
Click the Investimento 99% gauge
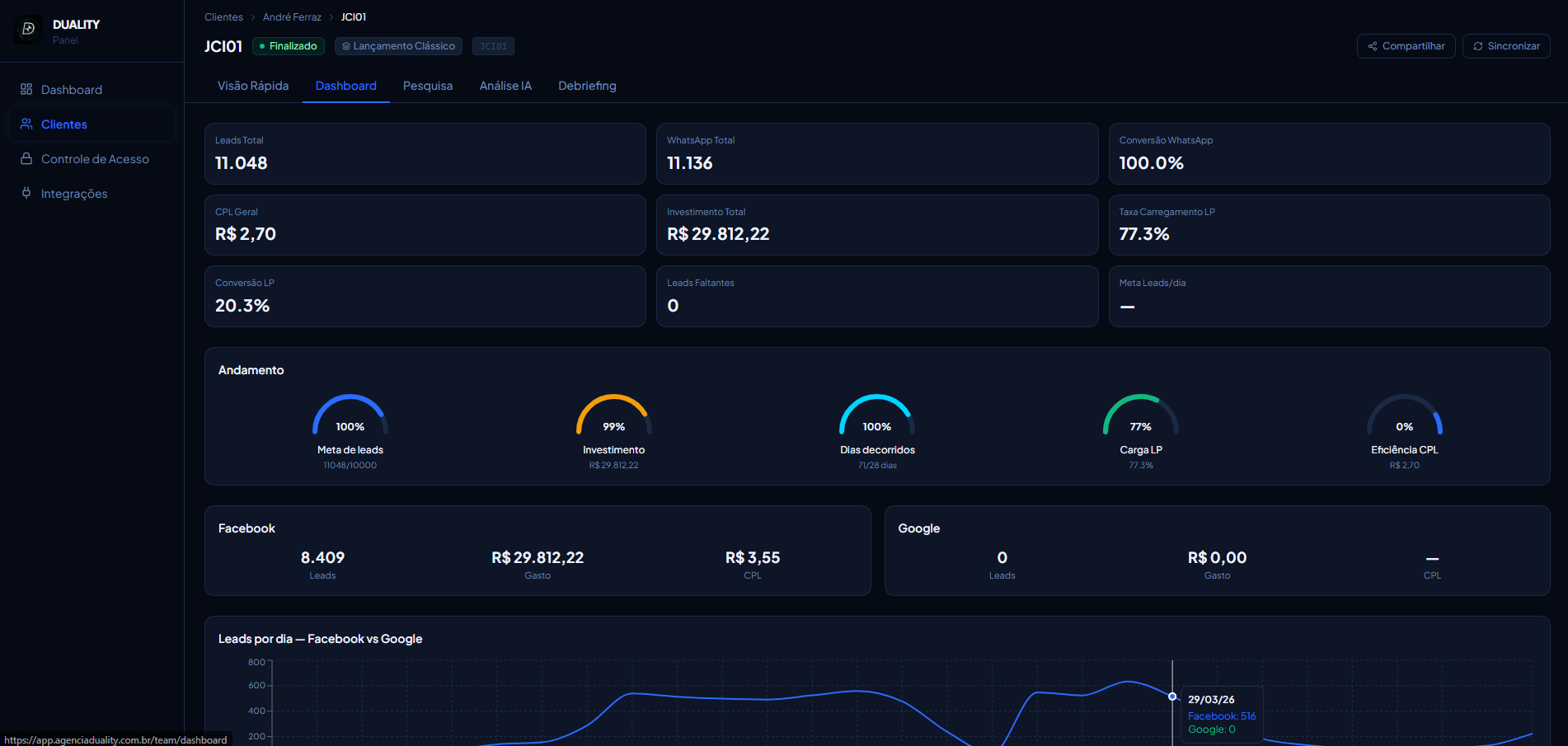(x=614, y=415)
